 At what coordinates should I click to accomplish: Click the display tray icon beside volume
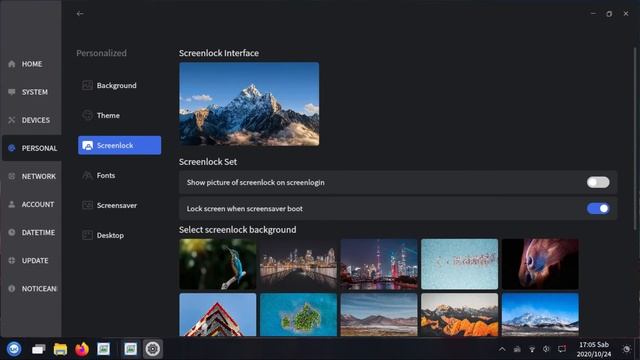pos(562,349)
